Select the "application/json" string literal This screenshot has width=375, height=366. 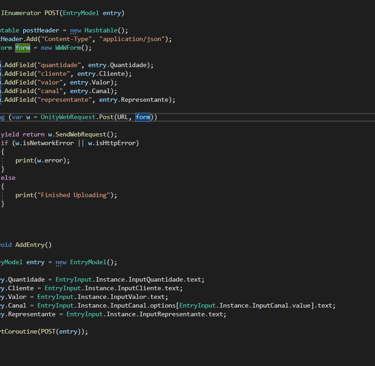tap(132, 39)
